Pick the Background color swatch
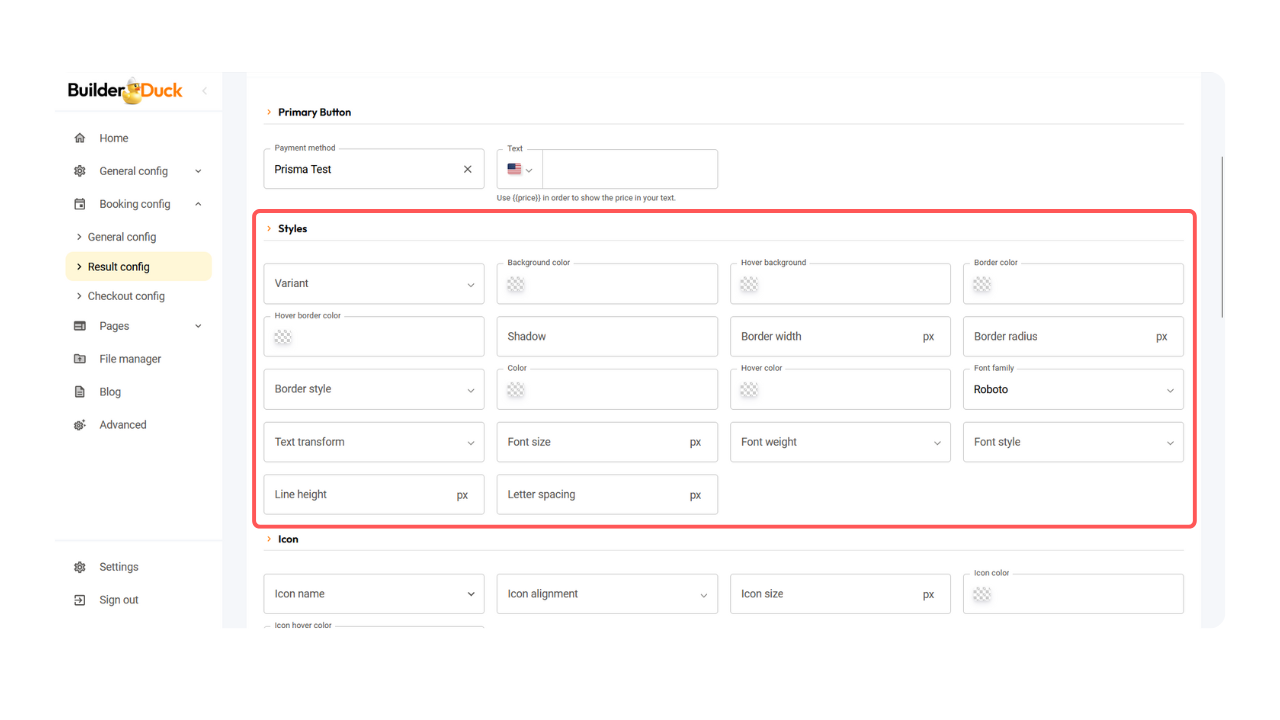The width and height of the screenshot is (1280, 720). 516,285
